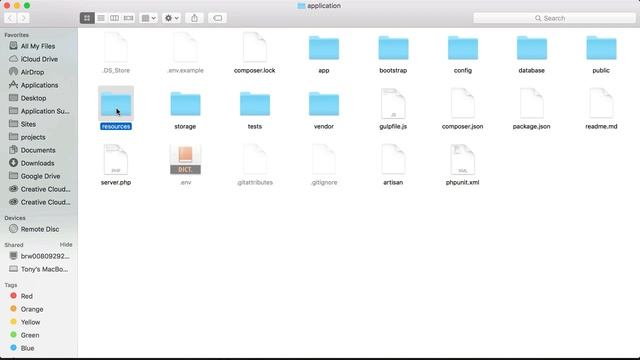This screenshot has height=360, width=640.
Task: Open Tony's MacBook shared computer
Action: click(44, 269)
